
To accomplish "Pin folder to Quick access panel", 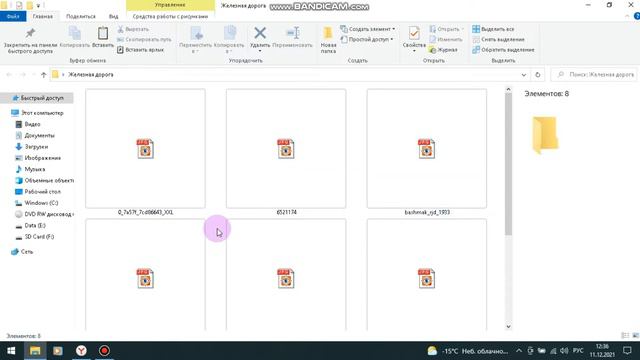I will (x=30, y=41).
